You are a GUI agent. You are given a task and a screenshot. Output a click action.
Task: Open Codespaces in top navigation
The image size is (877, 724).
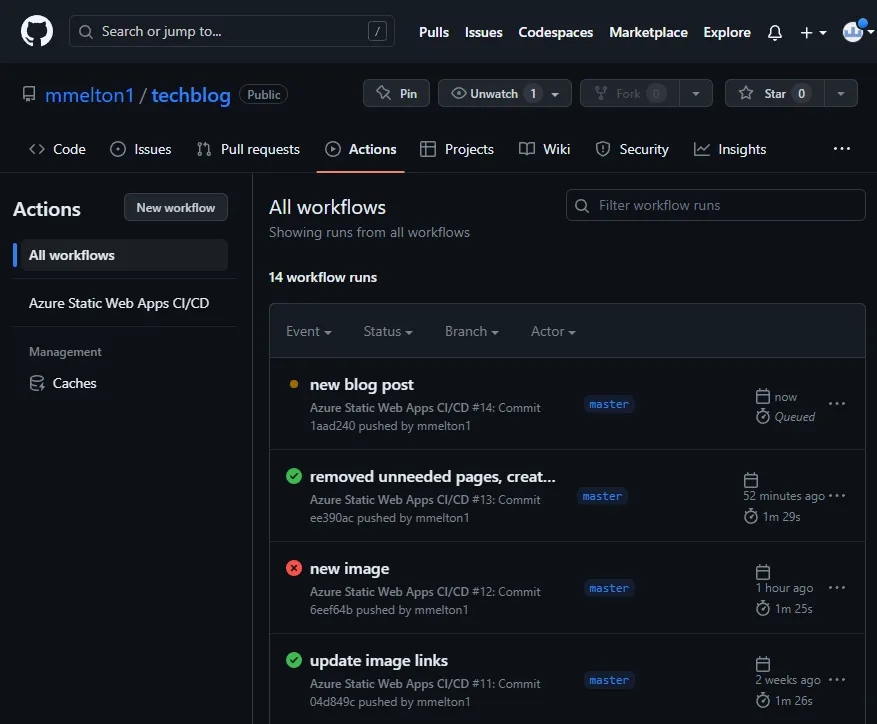(x=555, y=32)
